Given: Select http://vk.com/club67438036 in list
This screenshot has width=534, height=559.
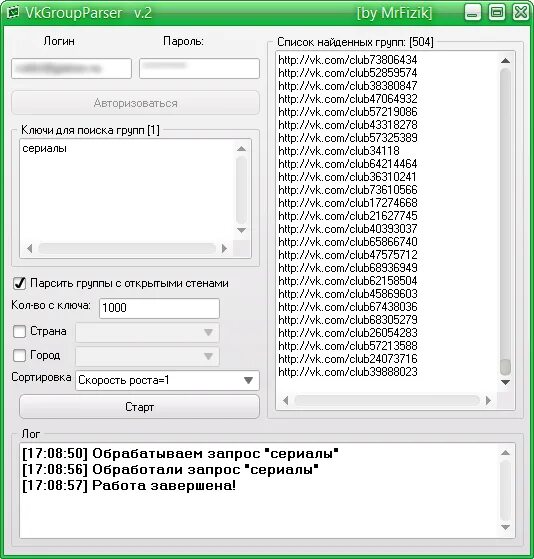Looking at the screenshot, I should (x=348, y=307).
